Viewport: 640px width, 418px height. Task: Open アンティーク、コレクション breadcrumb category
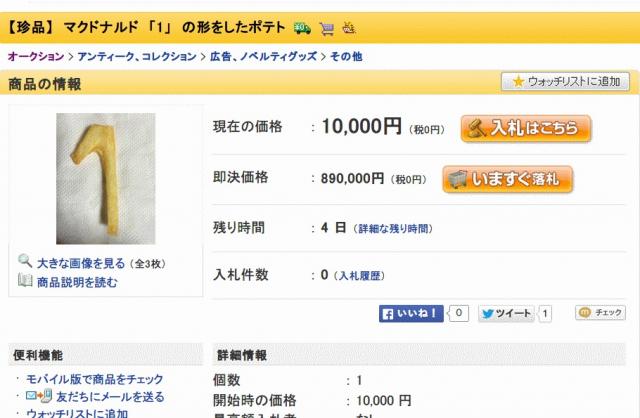tap(137, 56)
